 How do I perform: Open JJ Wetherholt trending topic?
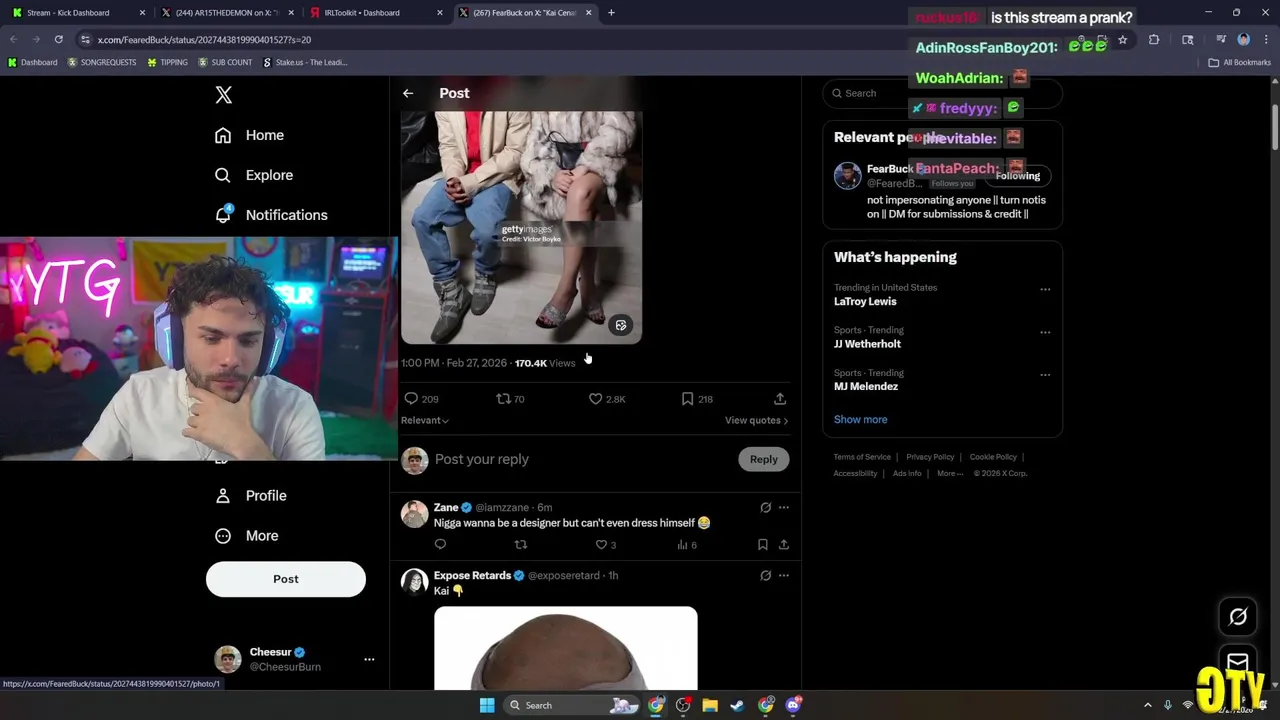coord(867,344)
